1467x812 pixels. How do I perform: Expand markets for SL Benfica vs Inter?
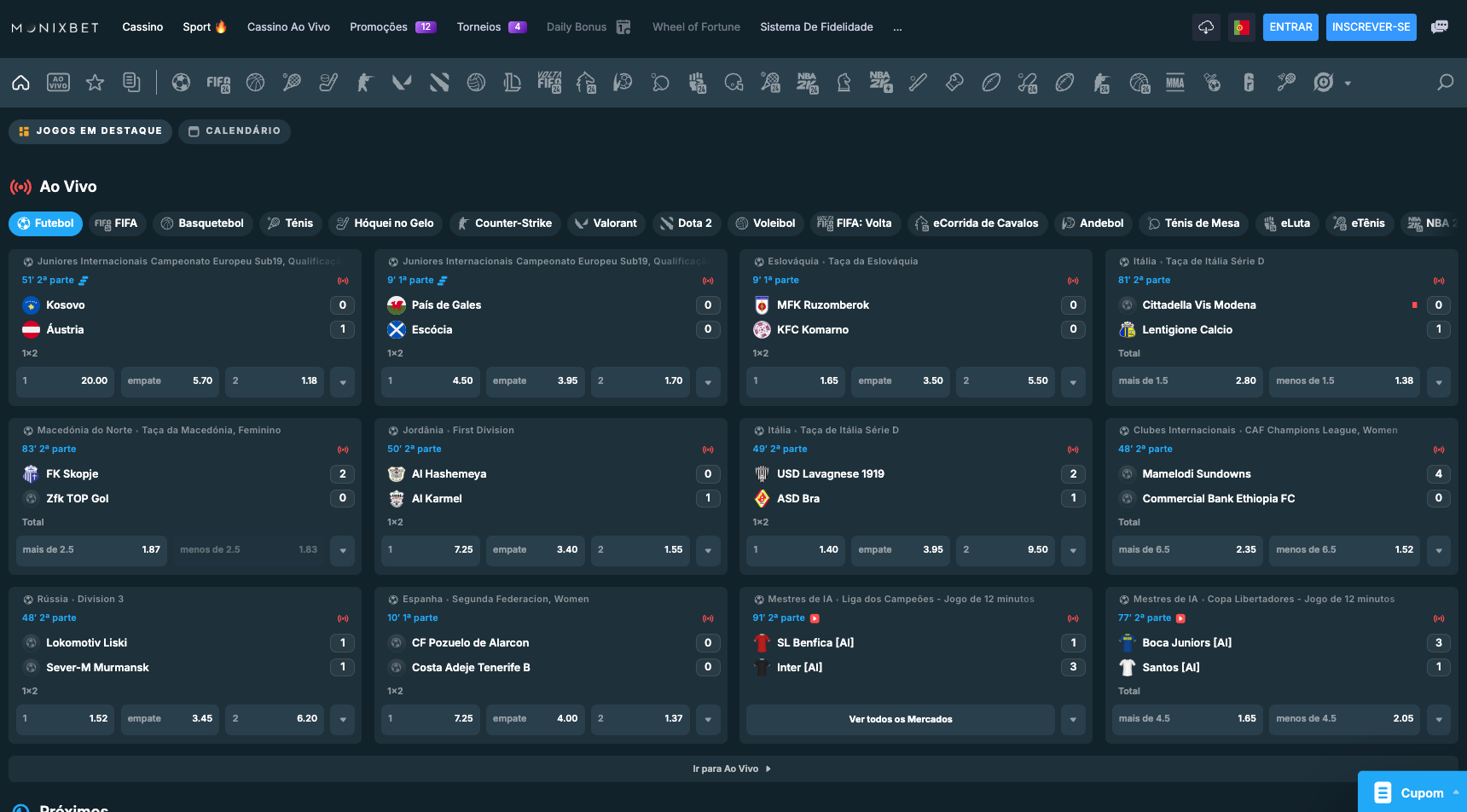click(1073, 719)
